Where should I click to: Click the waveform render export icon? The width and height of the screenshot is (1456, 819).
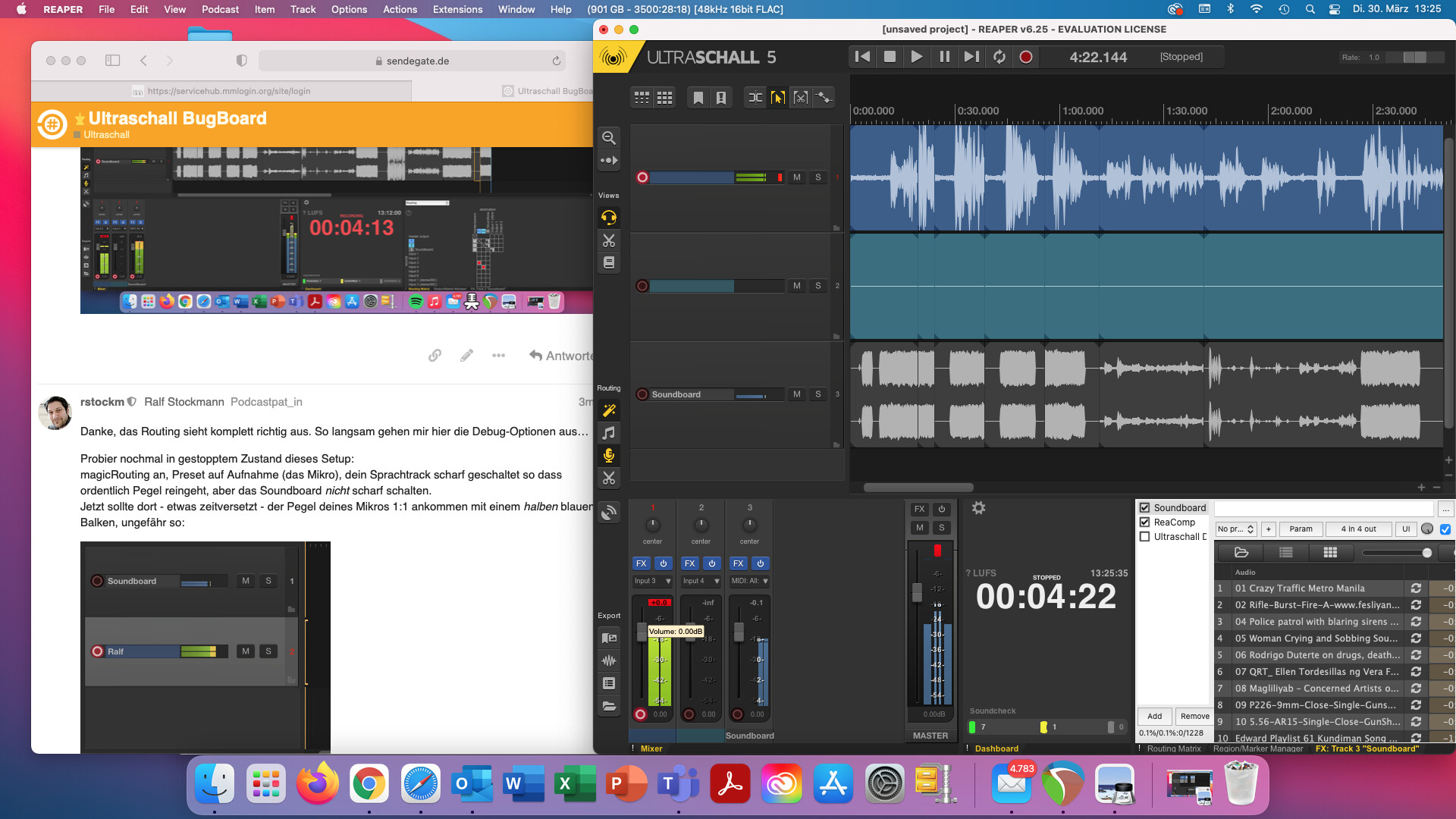coord(608,661)
